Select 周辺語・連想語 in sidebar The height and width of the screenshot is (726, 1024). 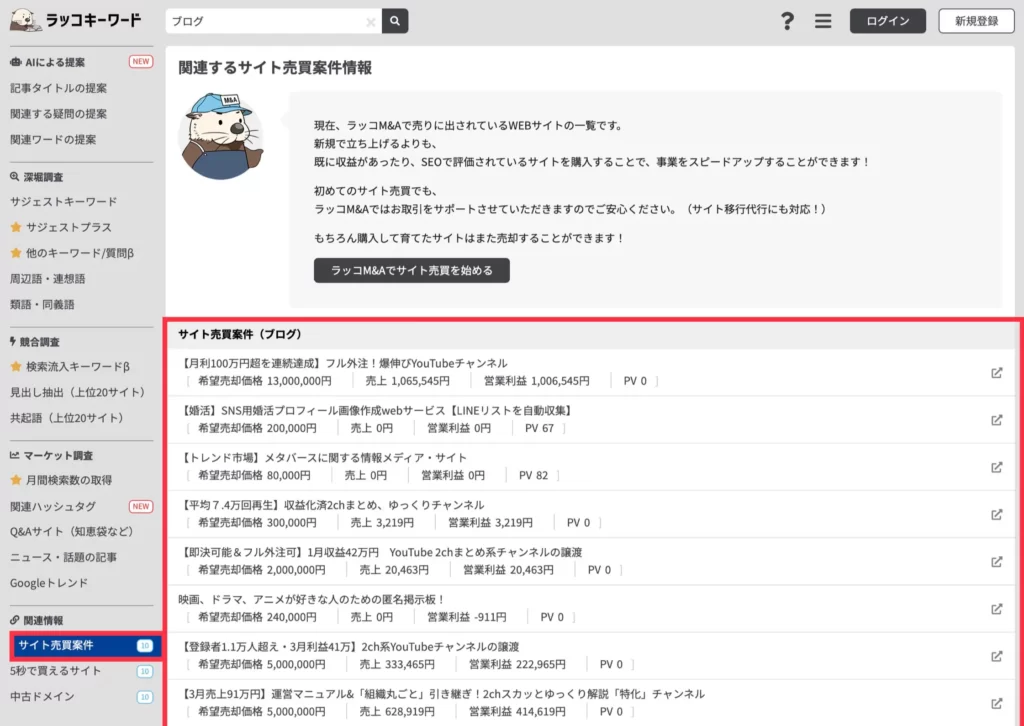[x=48, y=279]
